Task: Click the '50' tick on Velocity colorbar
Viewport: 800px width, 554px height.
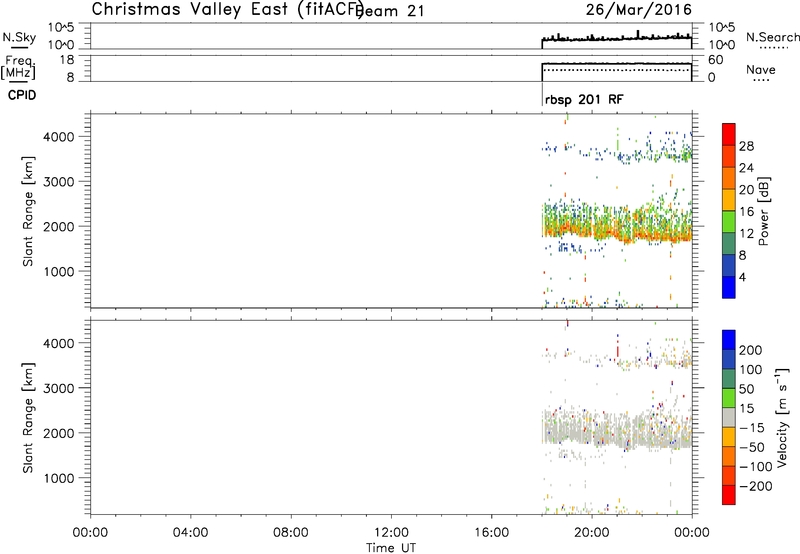Action: (746, 389)
